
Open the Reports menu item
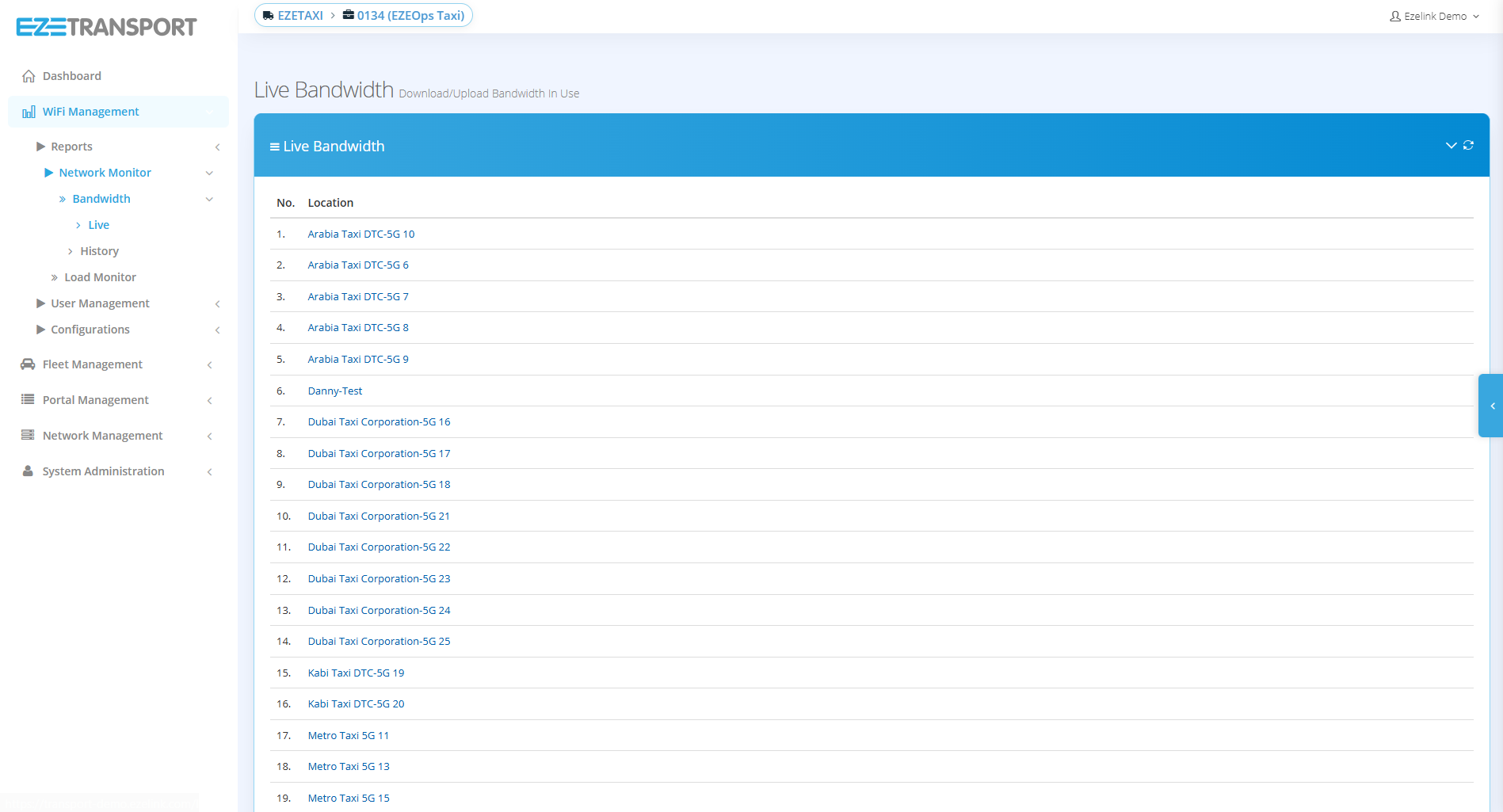(71, 147)
